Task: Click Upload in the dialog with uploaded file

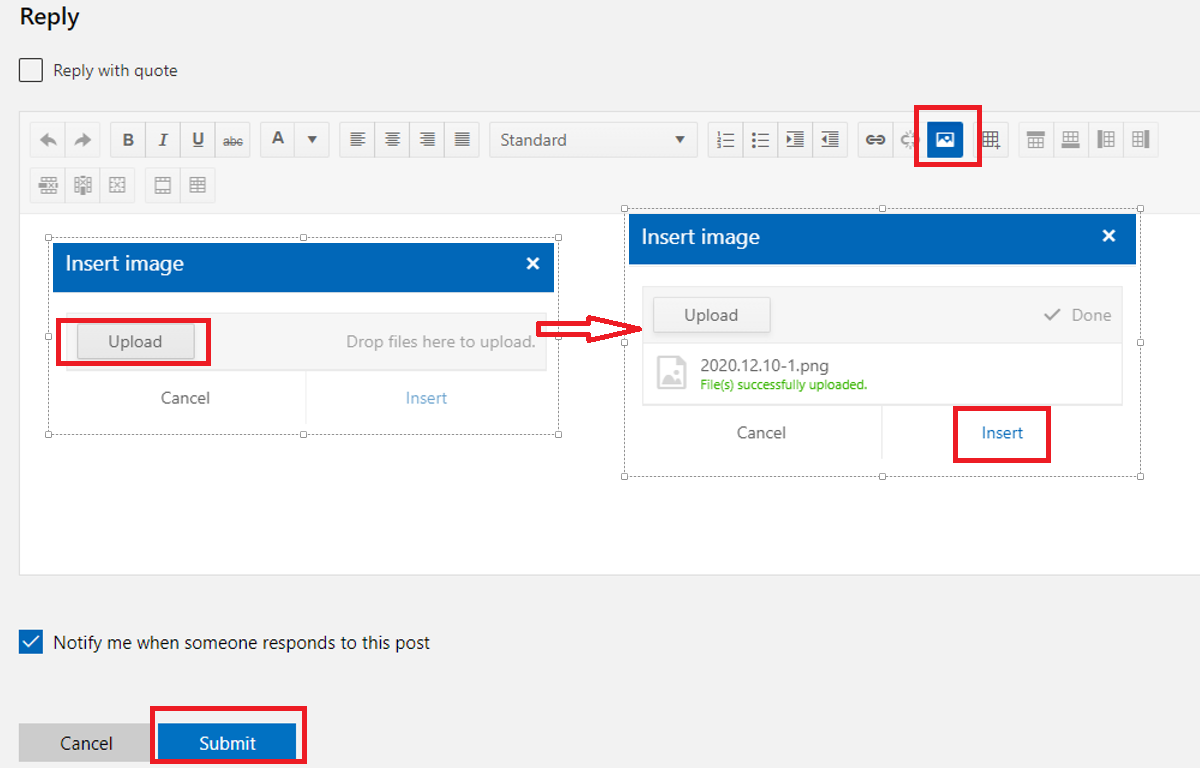Action: tap(711, 315)
